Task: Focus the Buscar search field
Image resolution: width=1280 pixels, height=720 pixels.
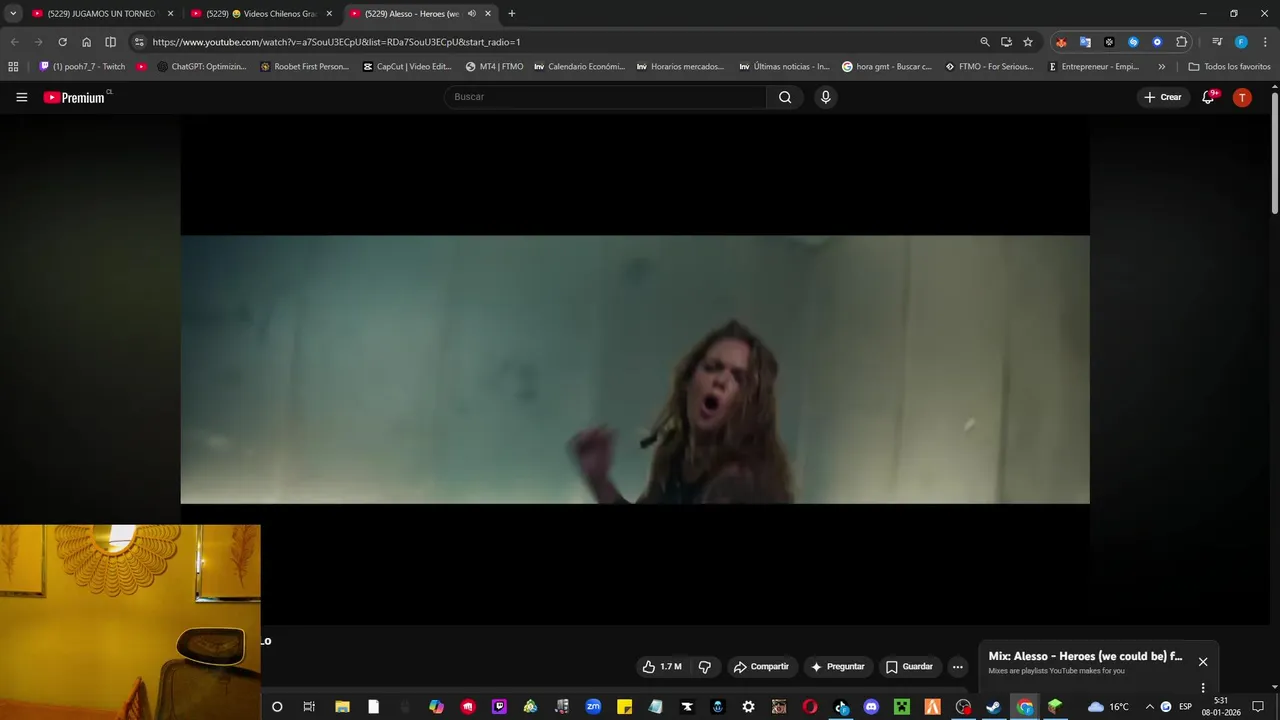Action: pyautogui.click(x=606, y=97)
